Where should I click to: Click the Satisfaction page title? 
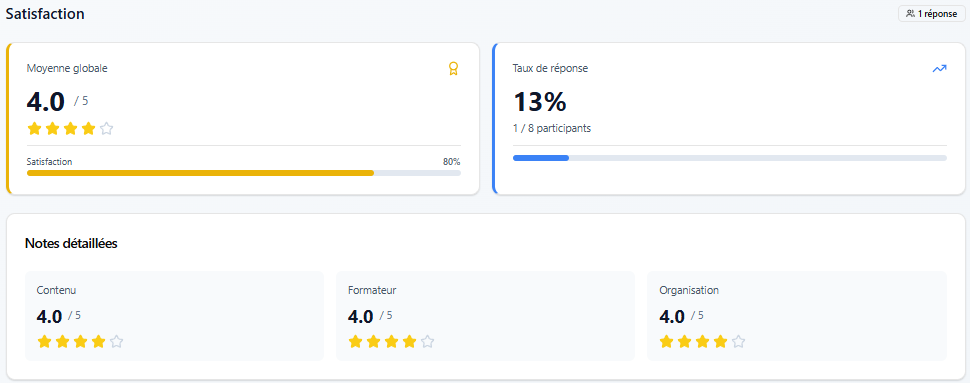click(45, 14)
